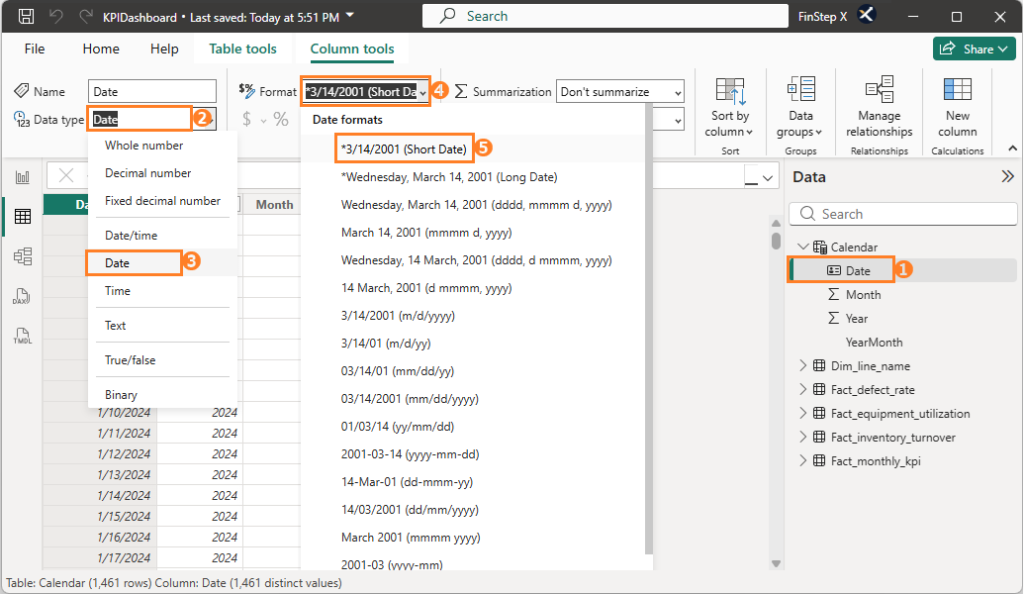Click Data groups icon
1024x594 pixels.
[801, 90]
